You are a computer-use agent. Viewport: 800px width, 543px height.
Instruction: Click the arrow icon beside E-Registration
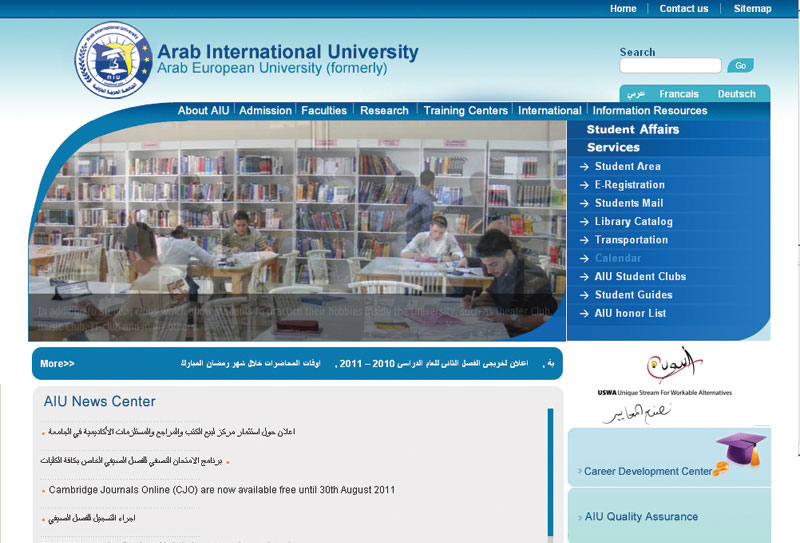pos(584,185)
